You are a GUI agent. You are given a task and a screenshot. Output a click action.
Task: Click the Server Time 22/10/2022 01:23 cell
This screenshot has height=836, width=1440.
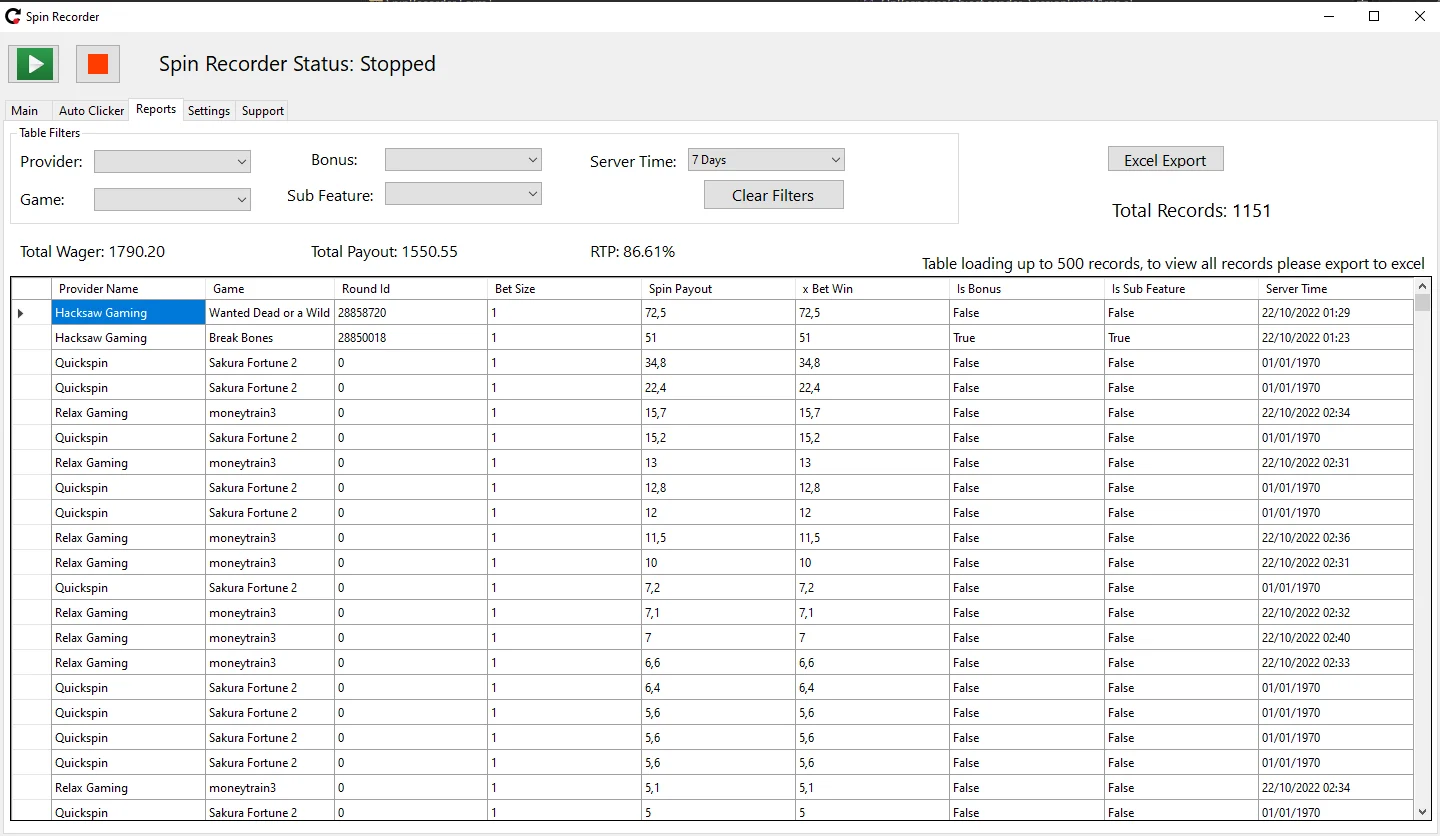[1336, 338]
